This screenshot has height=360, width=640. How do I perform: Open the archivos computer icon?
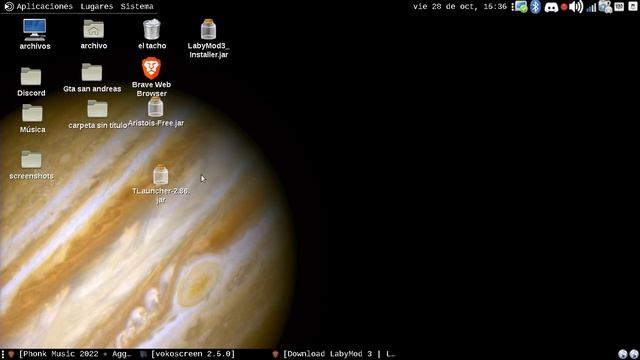35,30
